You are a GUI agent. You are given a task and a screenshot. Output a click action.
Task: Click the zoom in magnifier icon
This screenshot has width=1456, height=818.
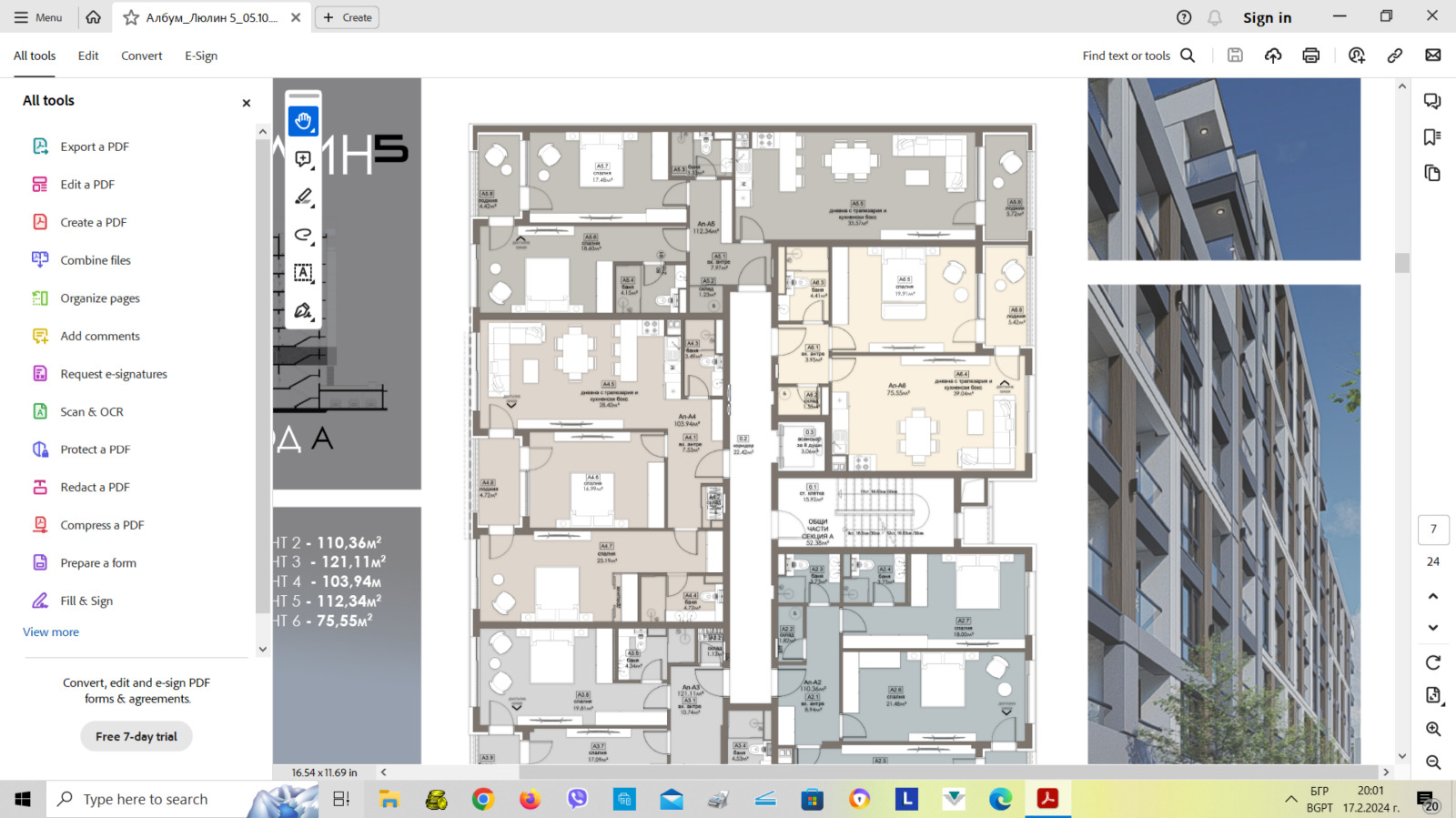tap(1433, 729)
